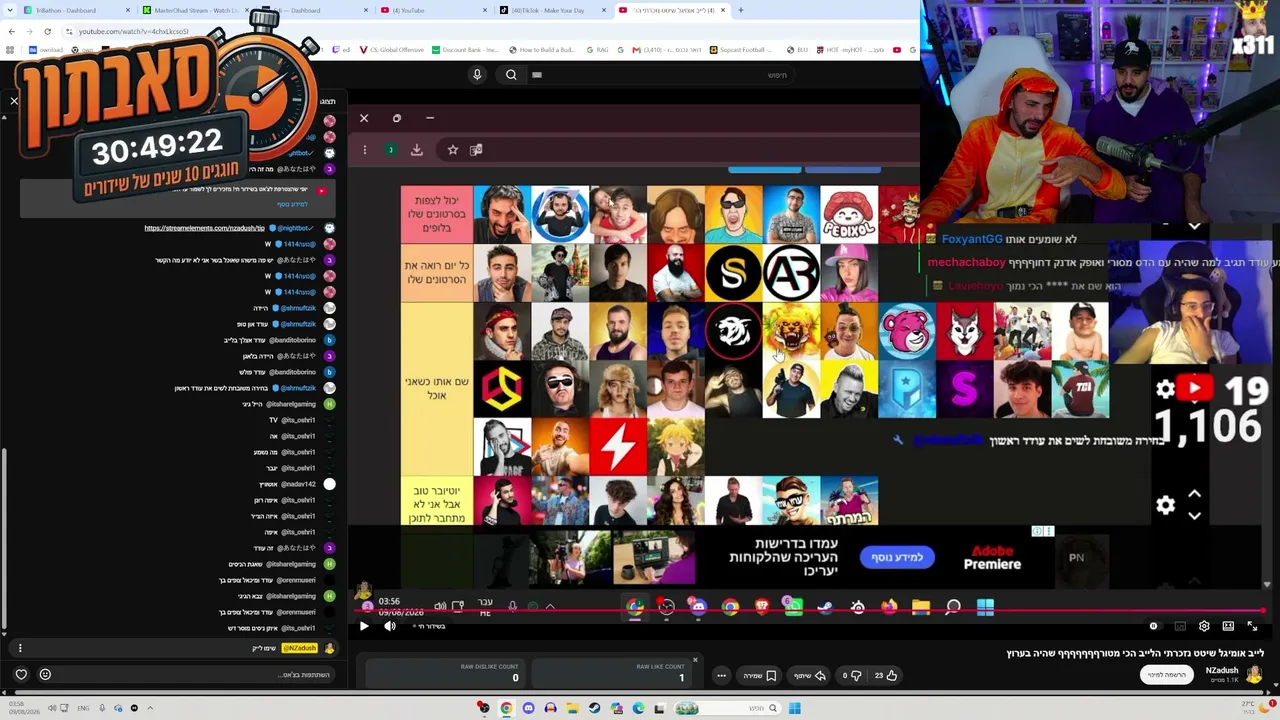Open the NZadush channel name link
Viewport: 1280px width, 720px height.
(1222, 670)
